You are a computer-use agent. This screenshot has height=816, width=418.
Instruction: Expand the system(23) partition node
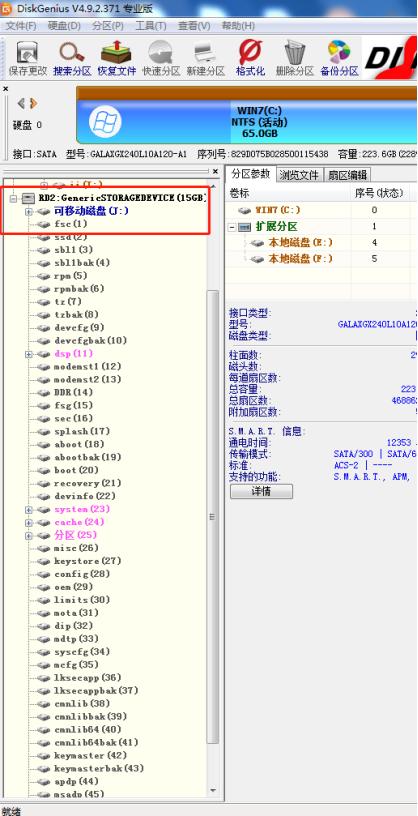pos(29,509)
